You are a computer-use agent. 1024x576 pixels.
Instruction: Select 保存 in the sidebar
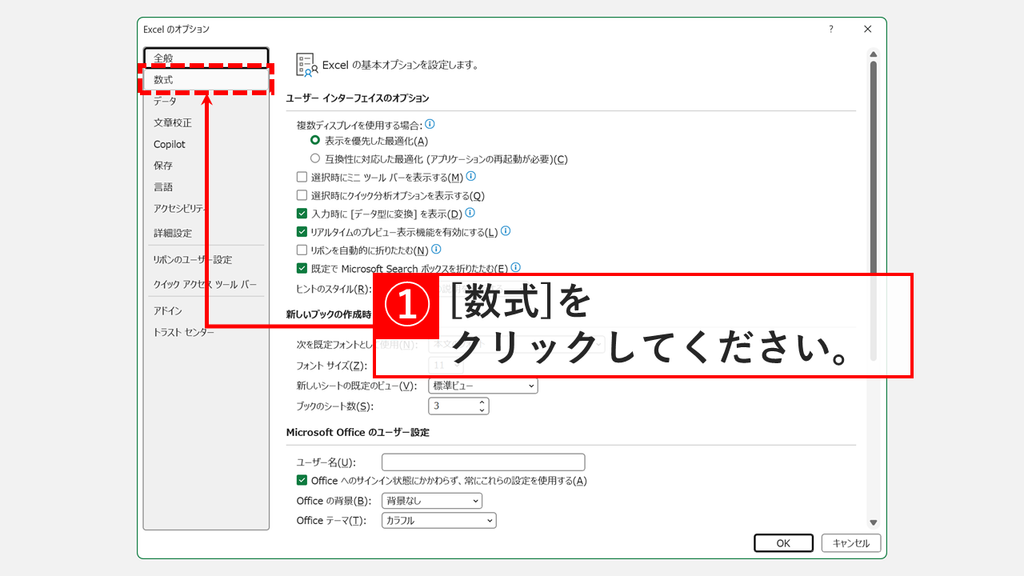(x=206, y=166)
